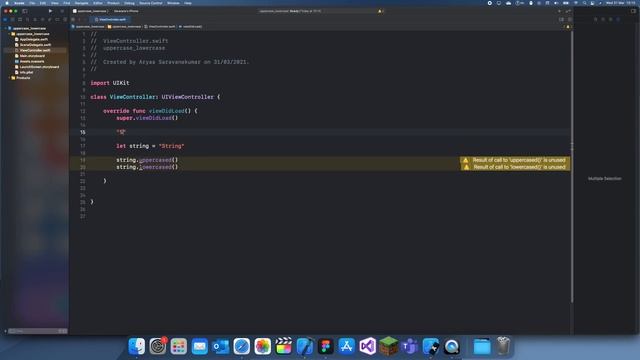Open the Mail app in the Dock
The width and height of the screenshot is (640, 360).
coord(200,346)
